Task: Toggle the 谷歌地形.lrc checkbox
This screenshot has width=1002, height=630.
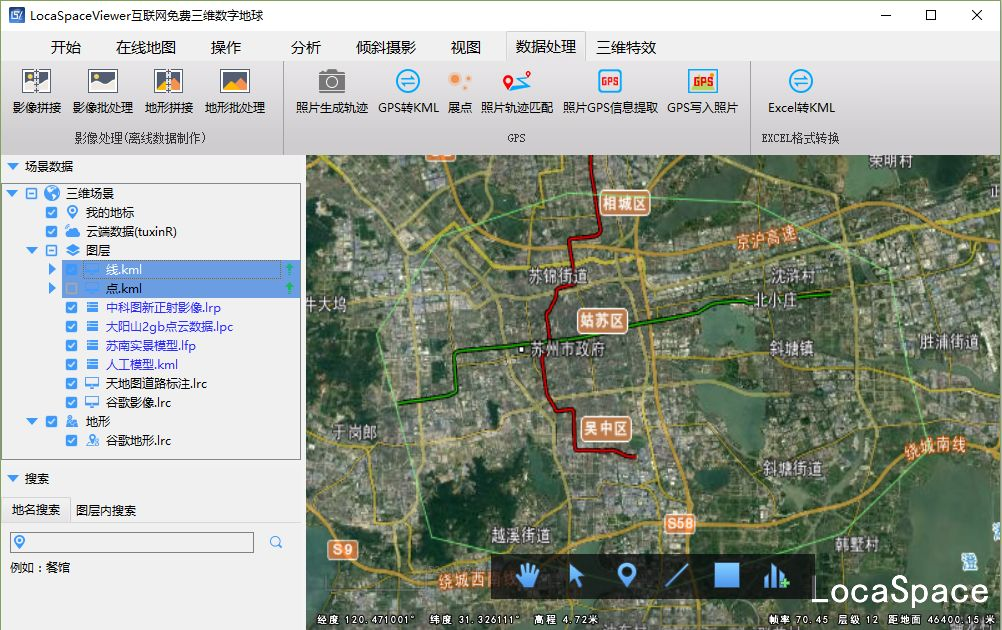Action: pyautogui.click(x=72, y=440)
